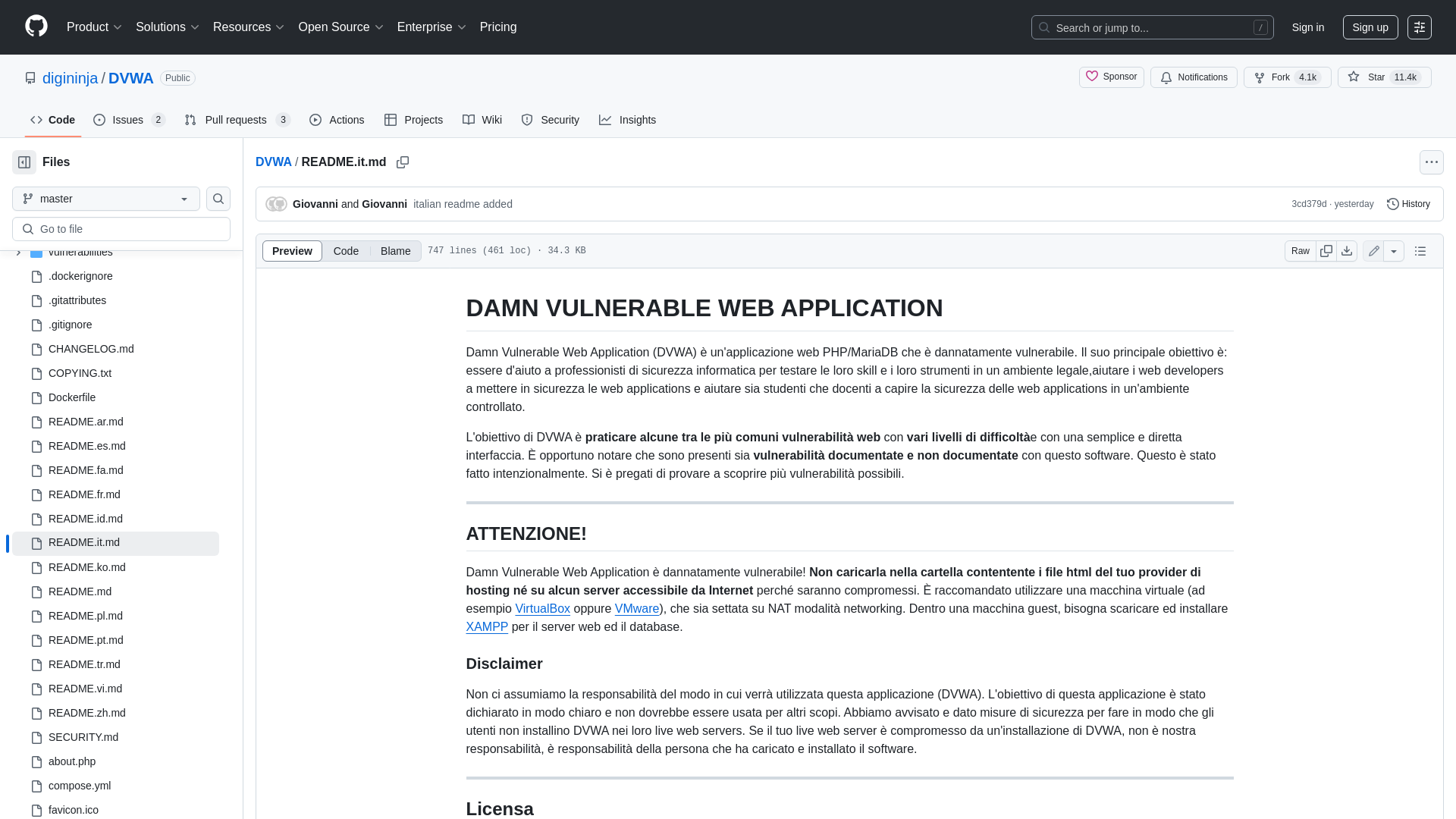The width and height of the screenshot is (1456, 819).
Task: Focus the Search or jump to field
Action: [x=1152, y=27]
